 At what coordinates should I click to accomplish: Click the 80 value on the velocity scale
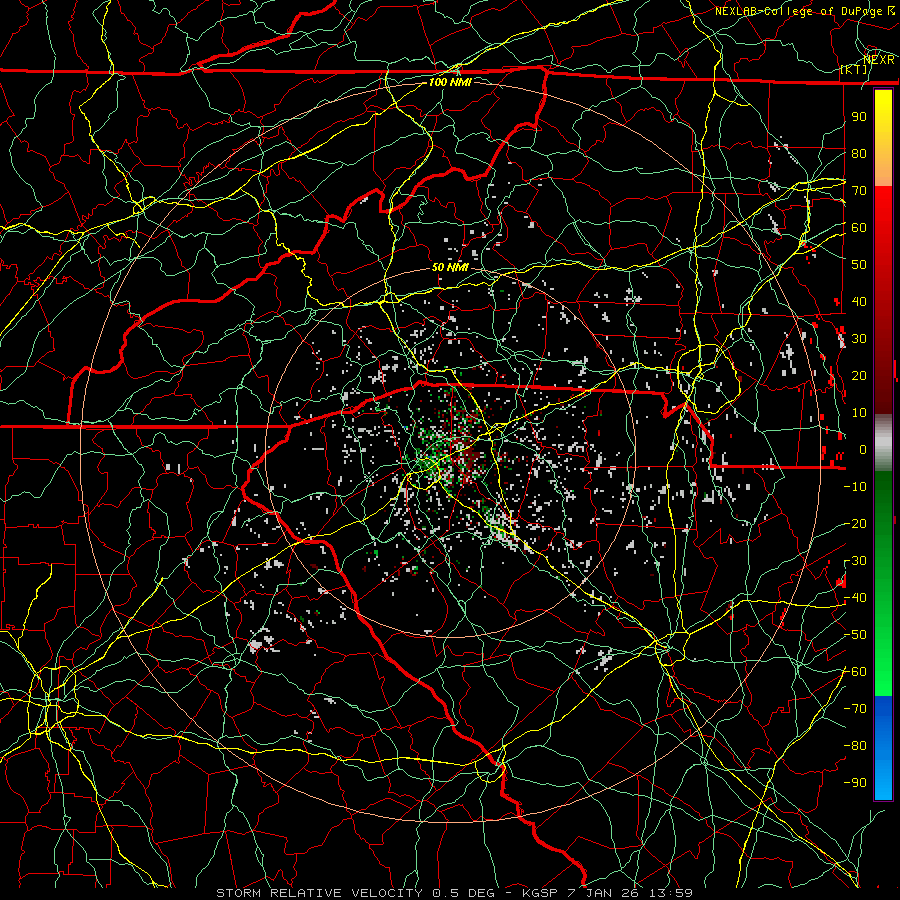click(x=859, y=153)
